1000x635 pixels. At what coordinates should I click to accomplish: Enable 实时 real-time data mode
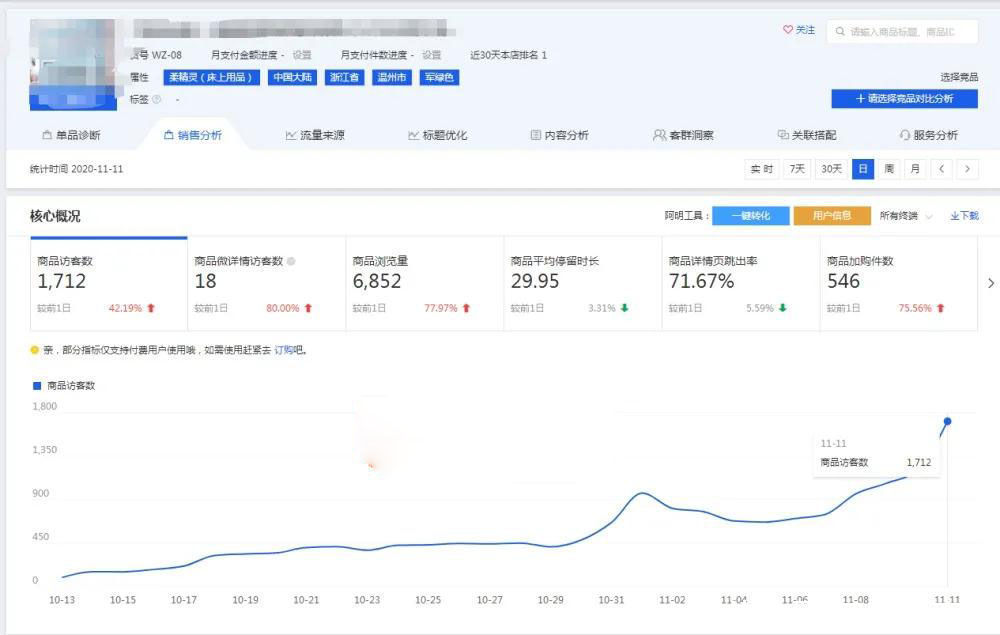(x=758, y=169)
